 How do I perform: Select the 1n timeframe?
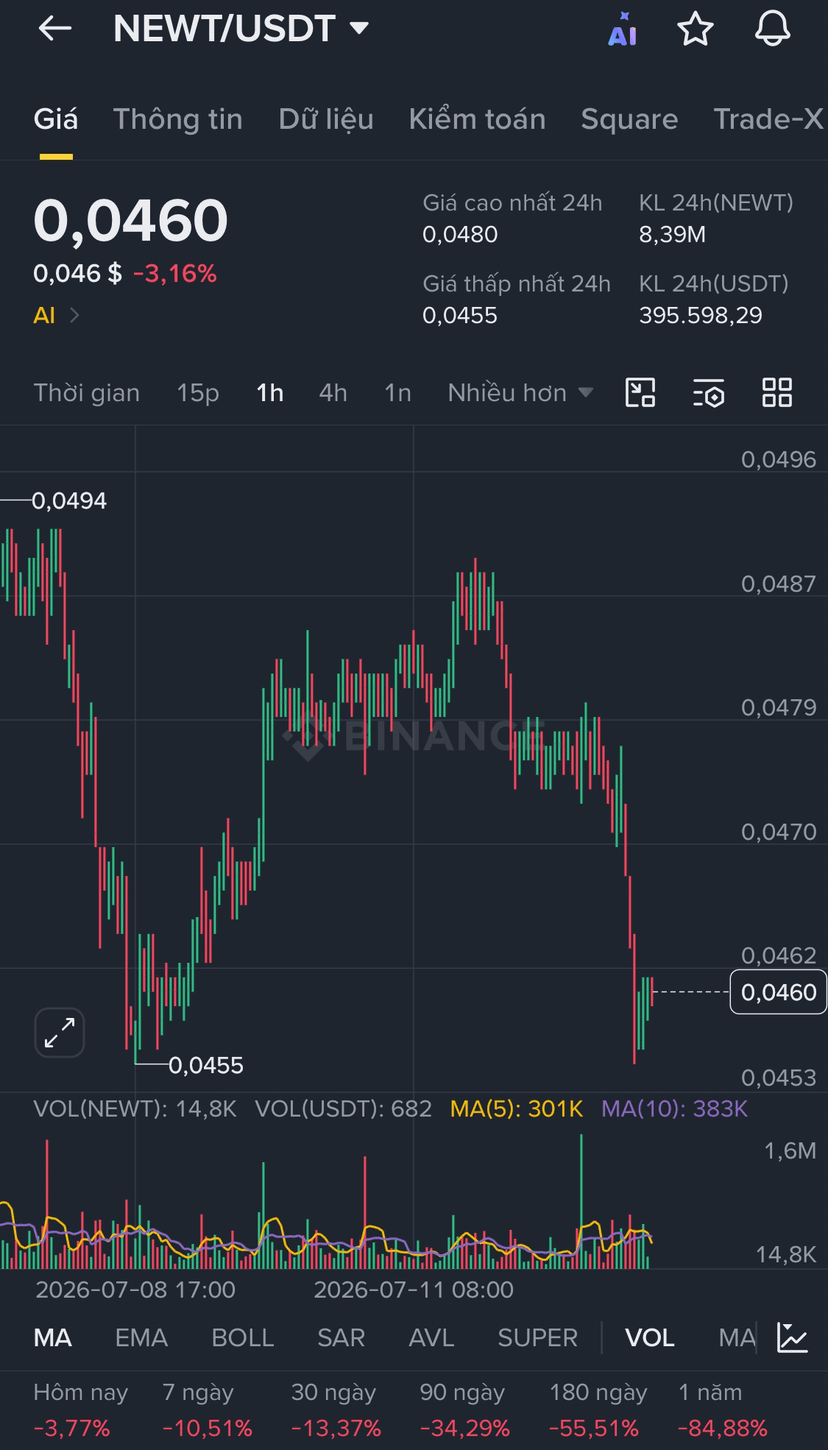(x=398, y=393)
